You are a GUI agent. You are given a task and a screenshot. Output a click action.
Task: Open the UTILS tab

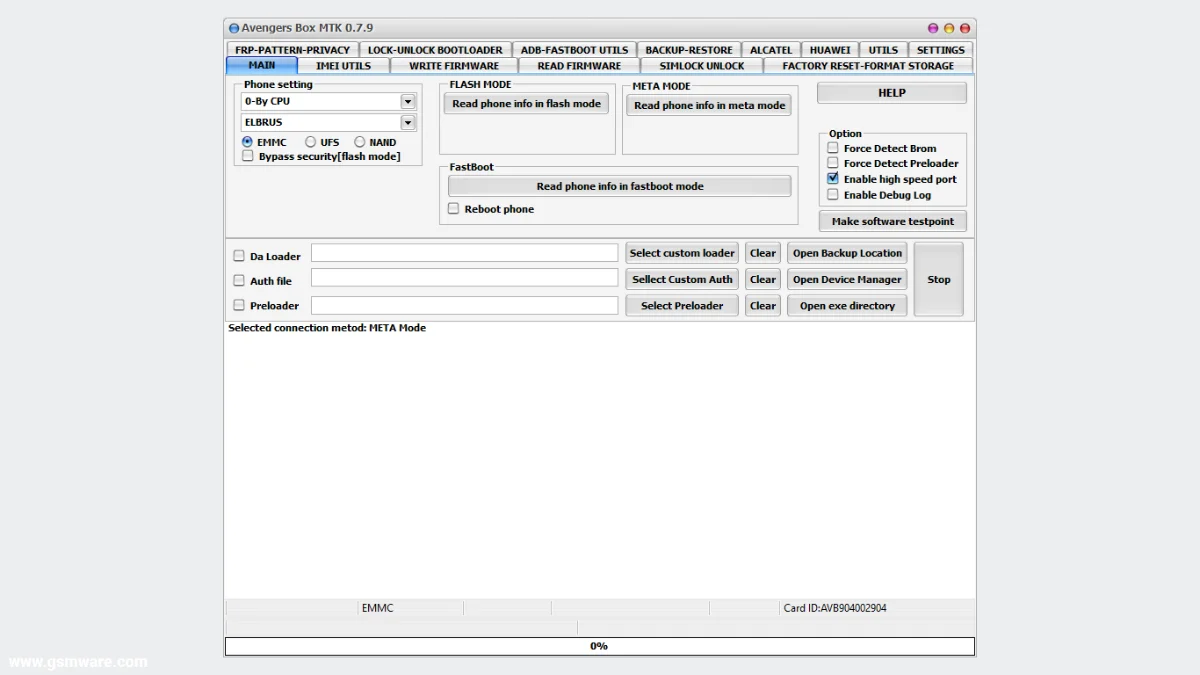point(883,50)
